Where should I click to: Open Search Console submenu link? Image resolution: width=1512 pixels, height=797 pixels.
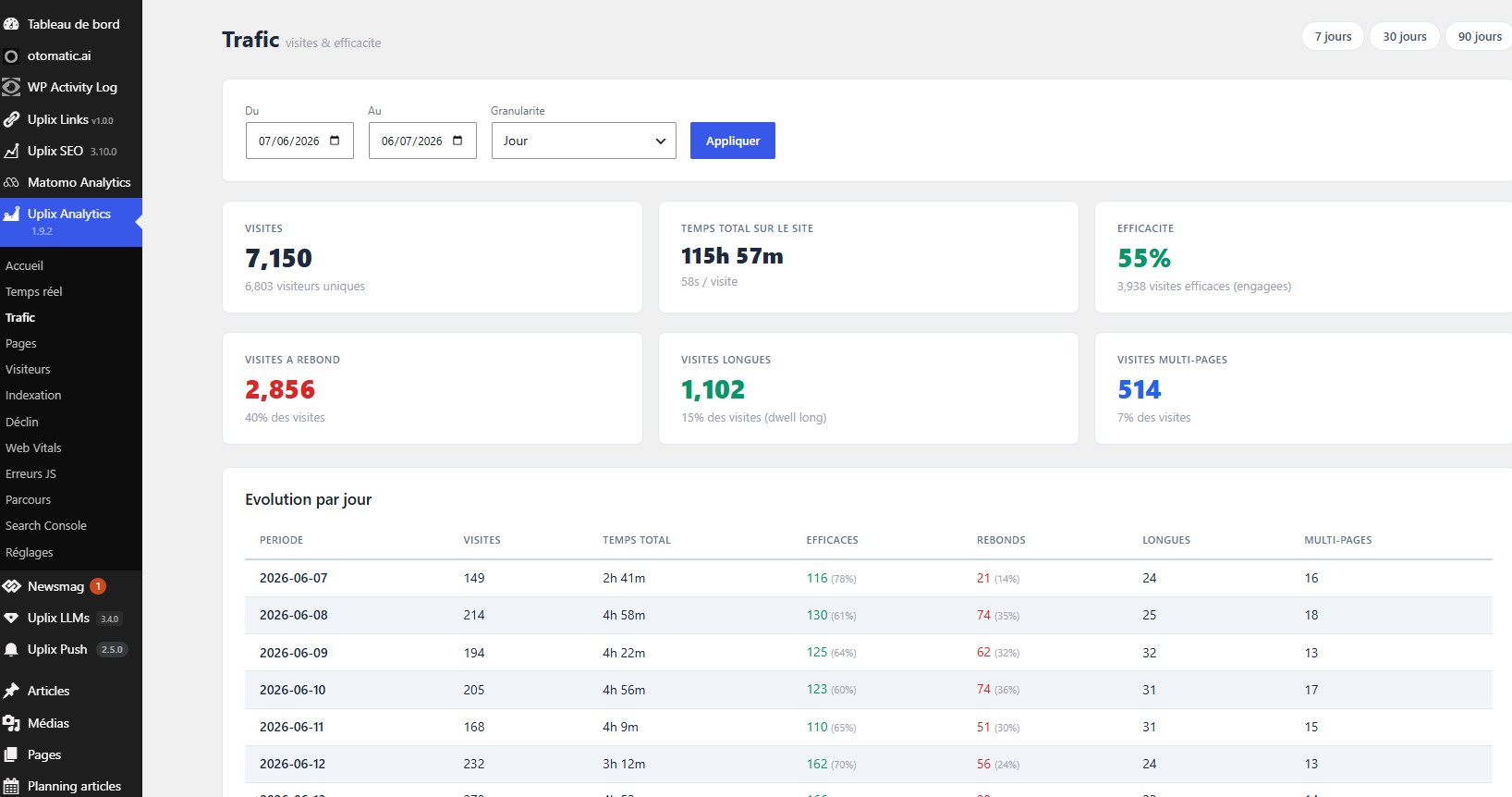coord(46,525)
